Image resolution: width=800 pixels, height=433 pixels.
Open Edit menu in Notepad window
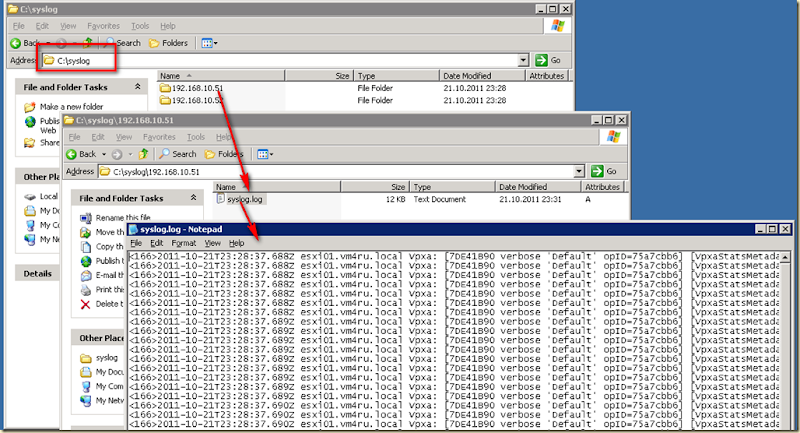coord(157,243)
